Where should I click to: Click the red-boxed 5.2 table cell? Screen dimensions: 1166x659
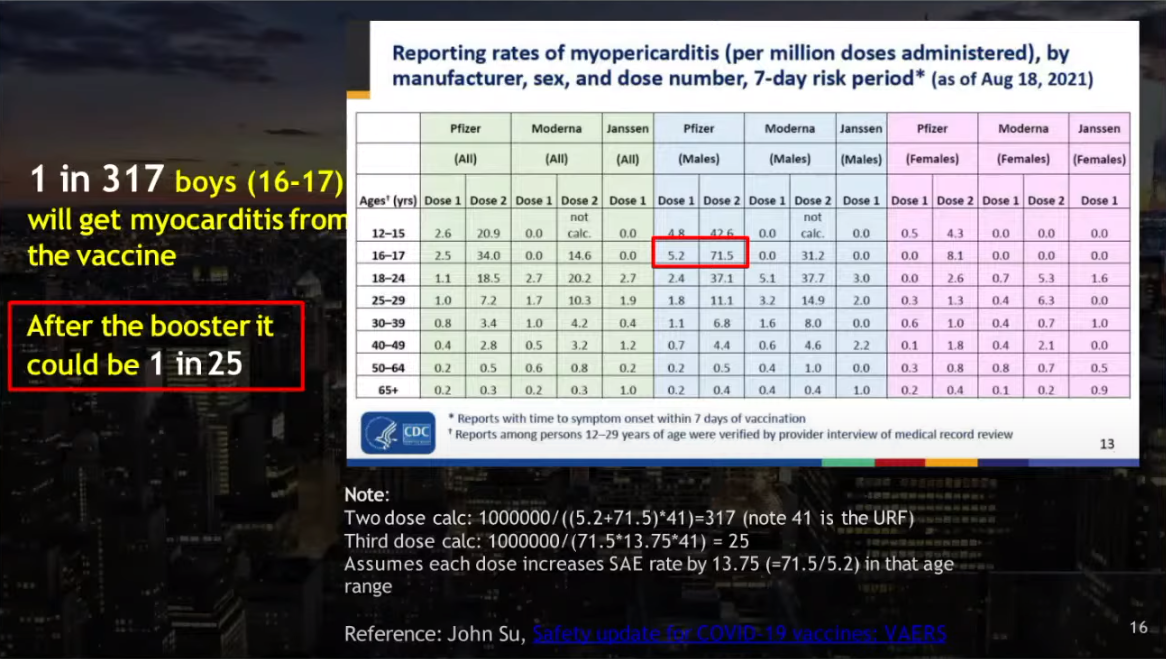tap(676, 255)
